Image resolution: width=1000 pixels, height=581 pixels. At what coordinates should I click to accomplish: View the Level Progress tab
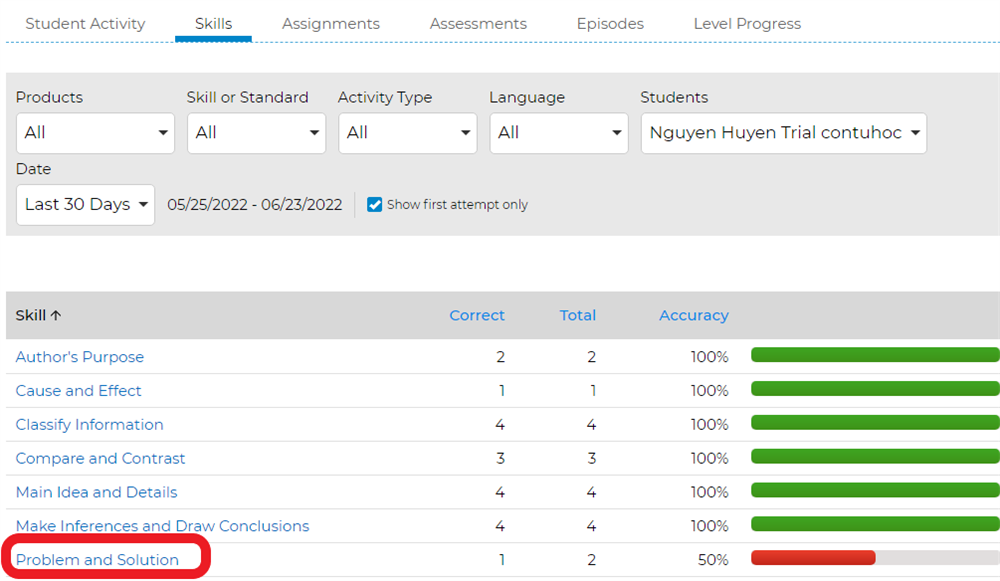(747, 23)
